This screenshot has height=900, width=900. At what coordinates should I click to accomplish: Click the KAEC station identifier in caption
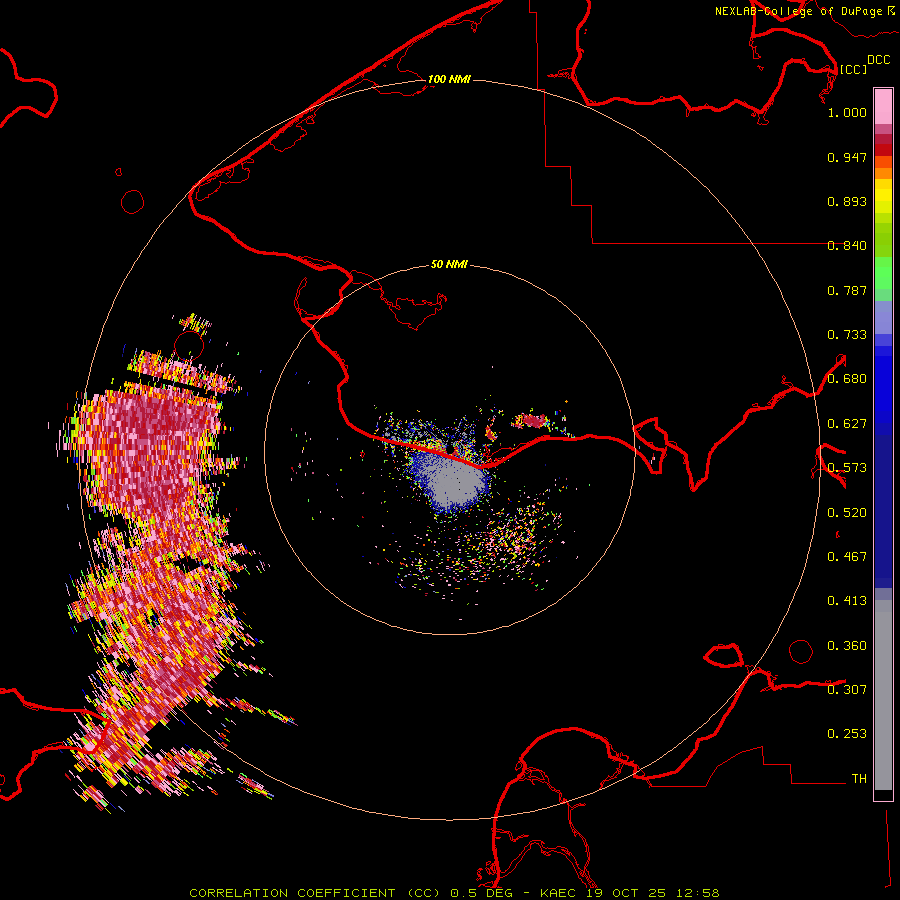(559, 893)
